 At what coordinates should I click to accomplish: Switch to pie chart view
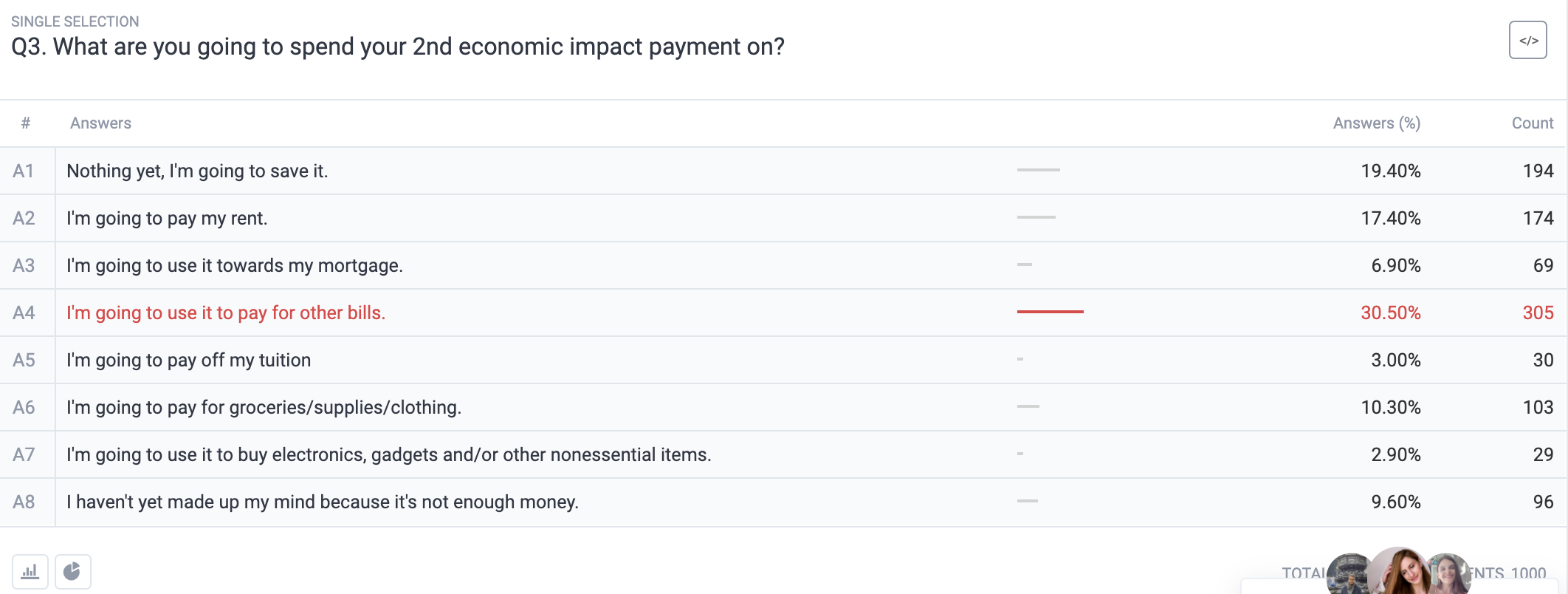[72, 572]
